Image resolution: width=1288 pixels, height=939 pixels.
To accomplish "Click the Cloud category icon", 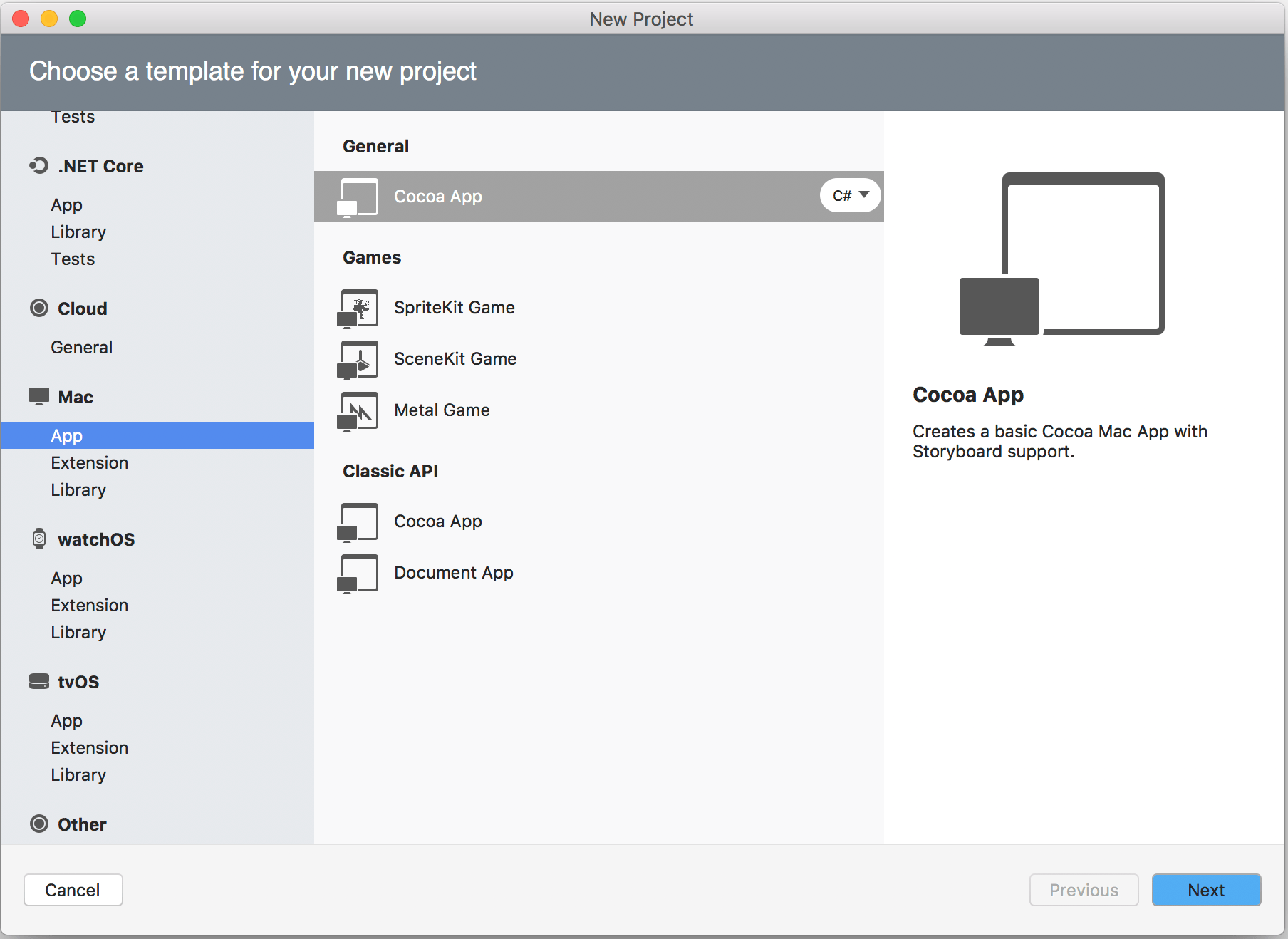I will point(39,308).
